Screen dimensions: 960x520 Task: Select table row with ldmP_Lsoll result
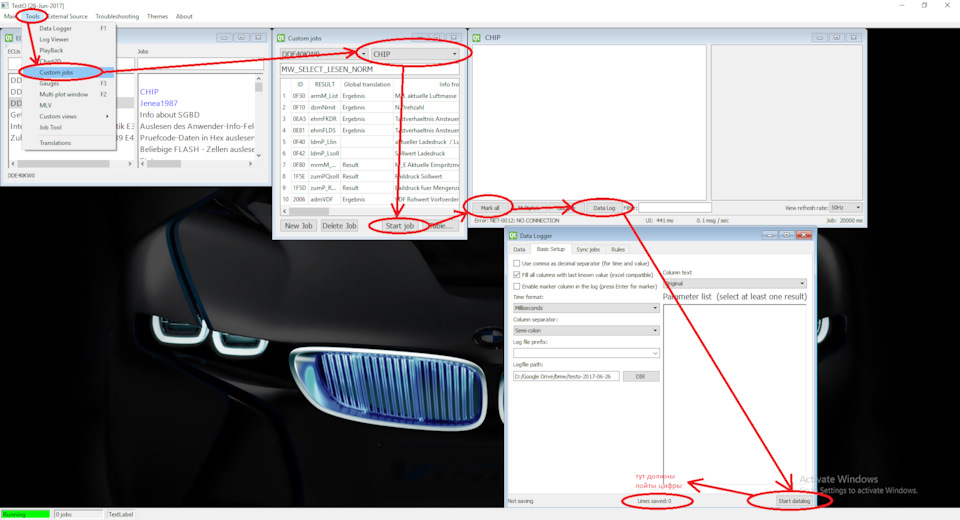(x=370, y=153)
